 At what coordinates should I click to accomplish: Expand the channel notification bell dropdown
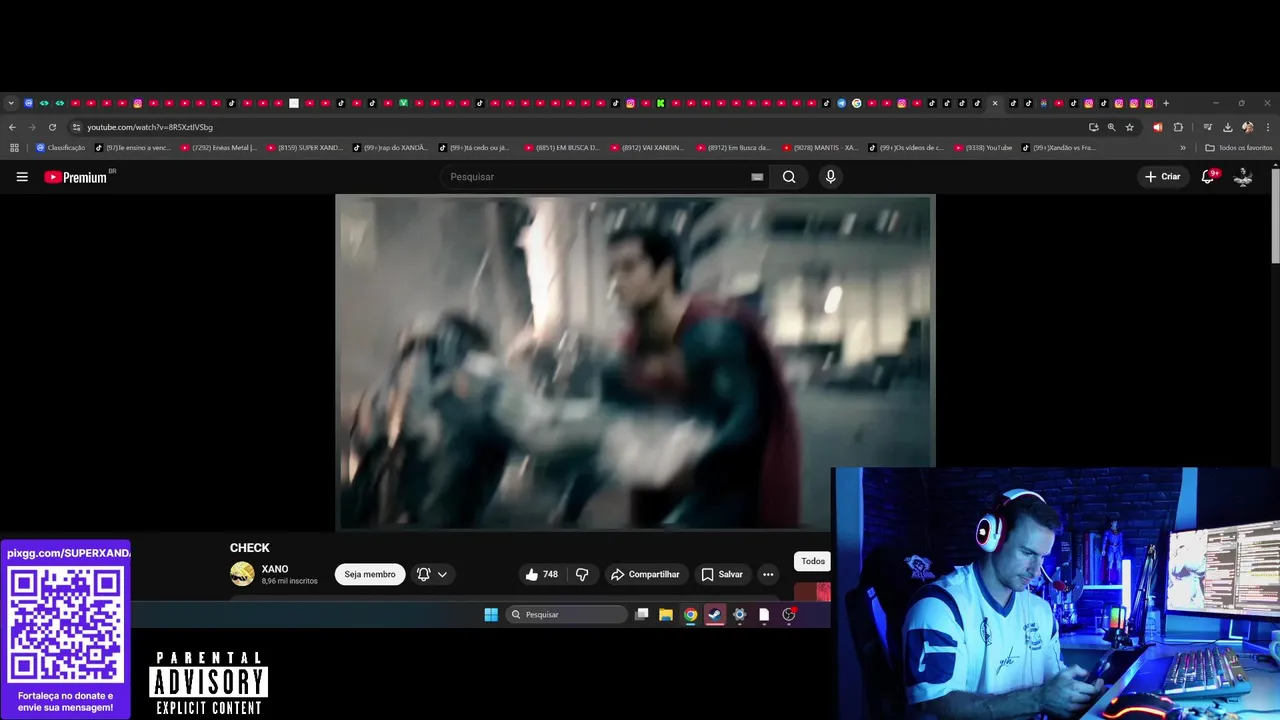432,574
